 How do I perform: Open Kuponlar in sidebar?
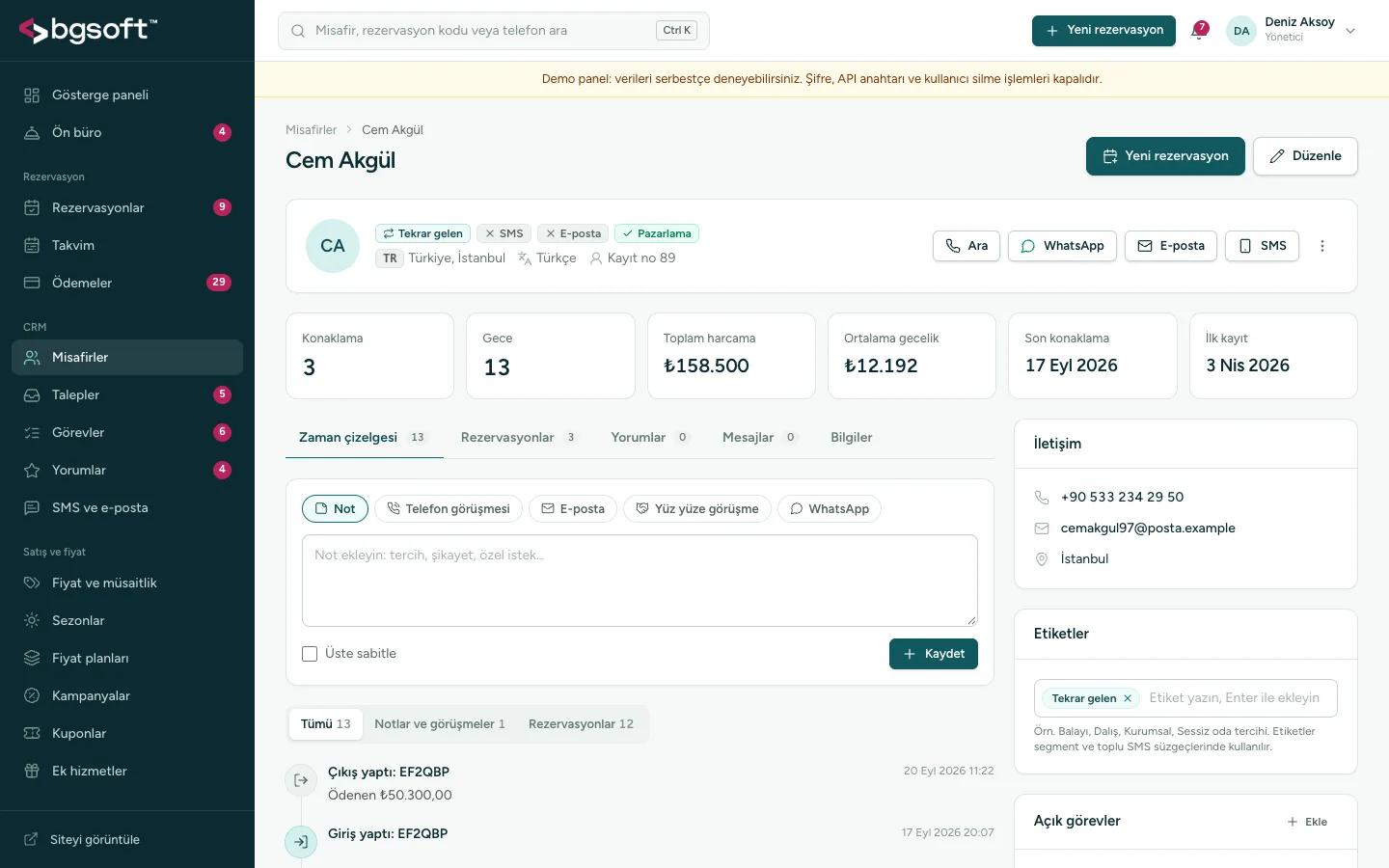pyautogui.click(x=127, y=733)
